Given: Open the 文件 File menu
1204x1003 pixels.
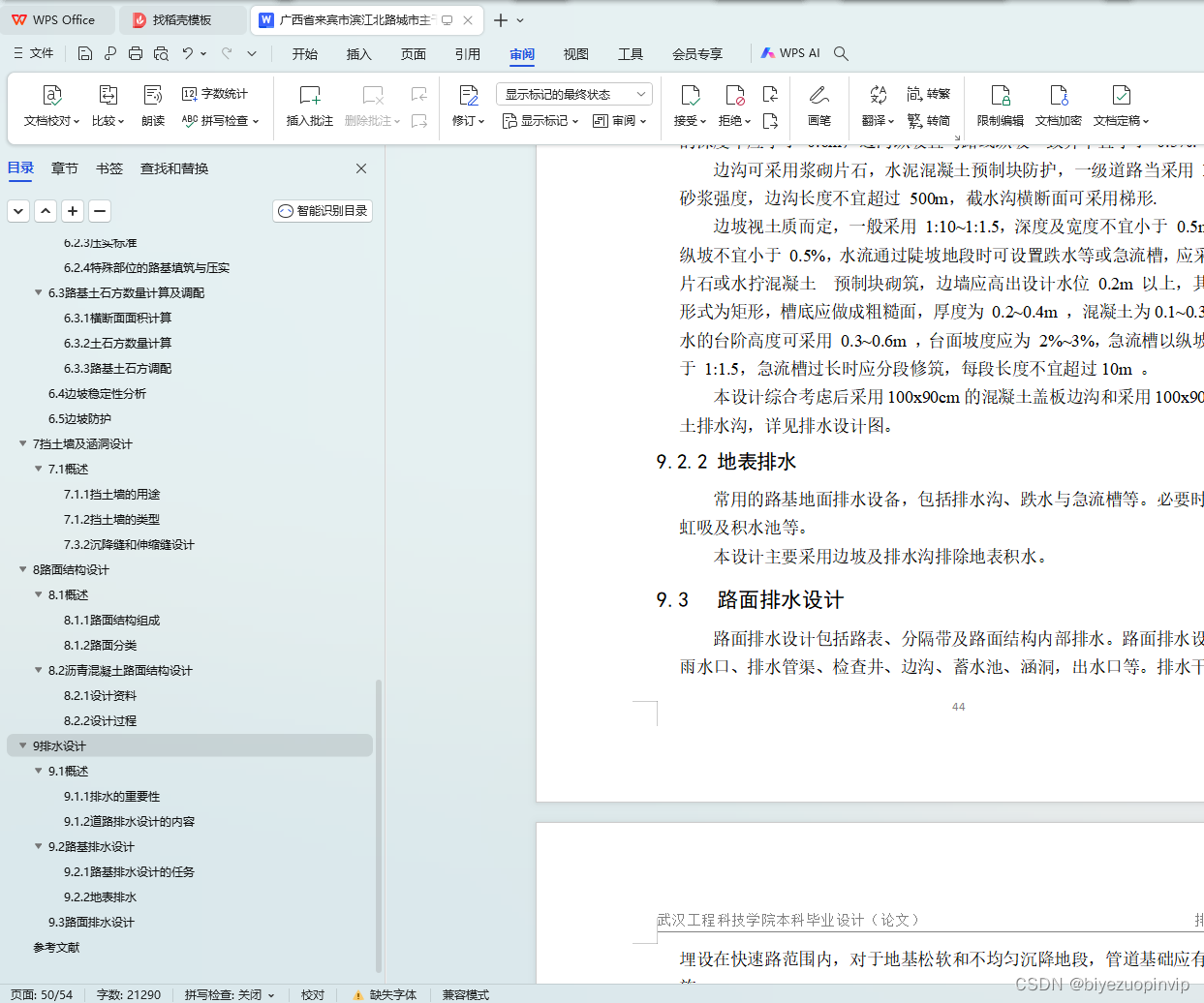Looking at the screenshot, I should click(33, 53).
